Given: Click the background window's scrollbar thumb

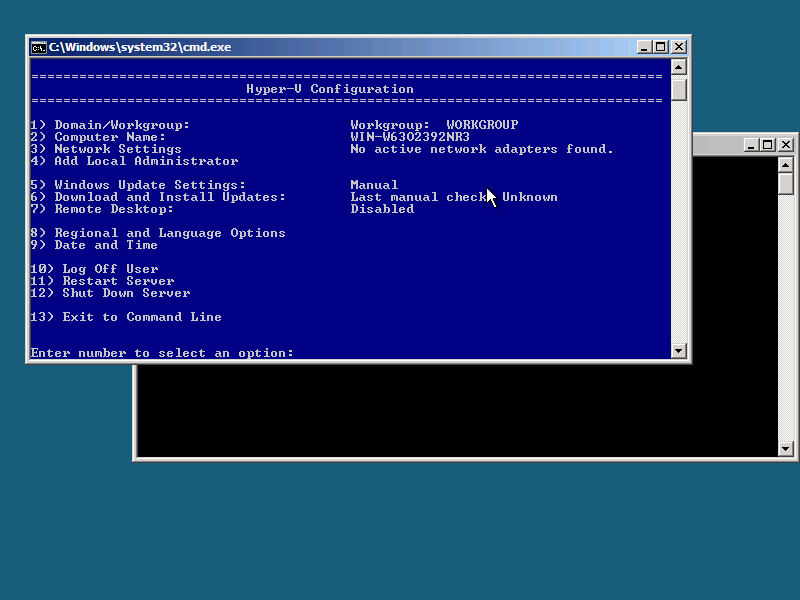Looking at the screenshot, I should click(x=786, y=184).
